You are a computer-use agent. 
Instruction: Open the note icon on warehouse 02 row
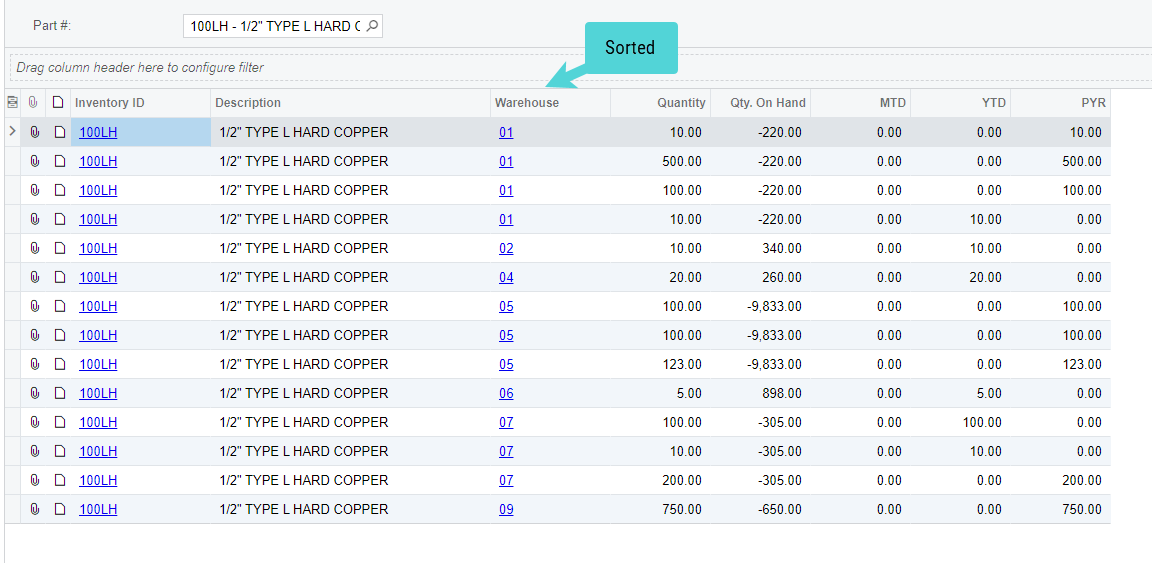coord(60,248)
